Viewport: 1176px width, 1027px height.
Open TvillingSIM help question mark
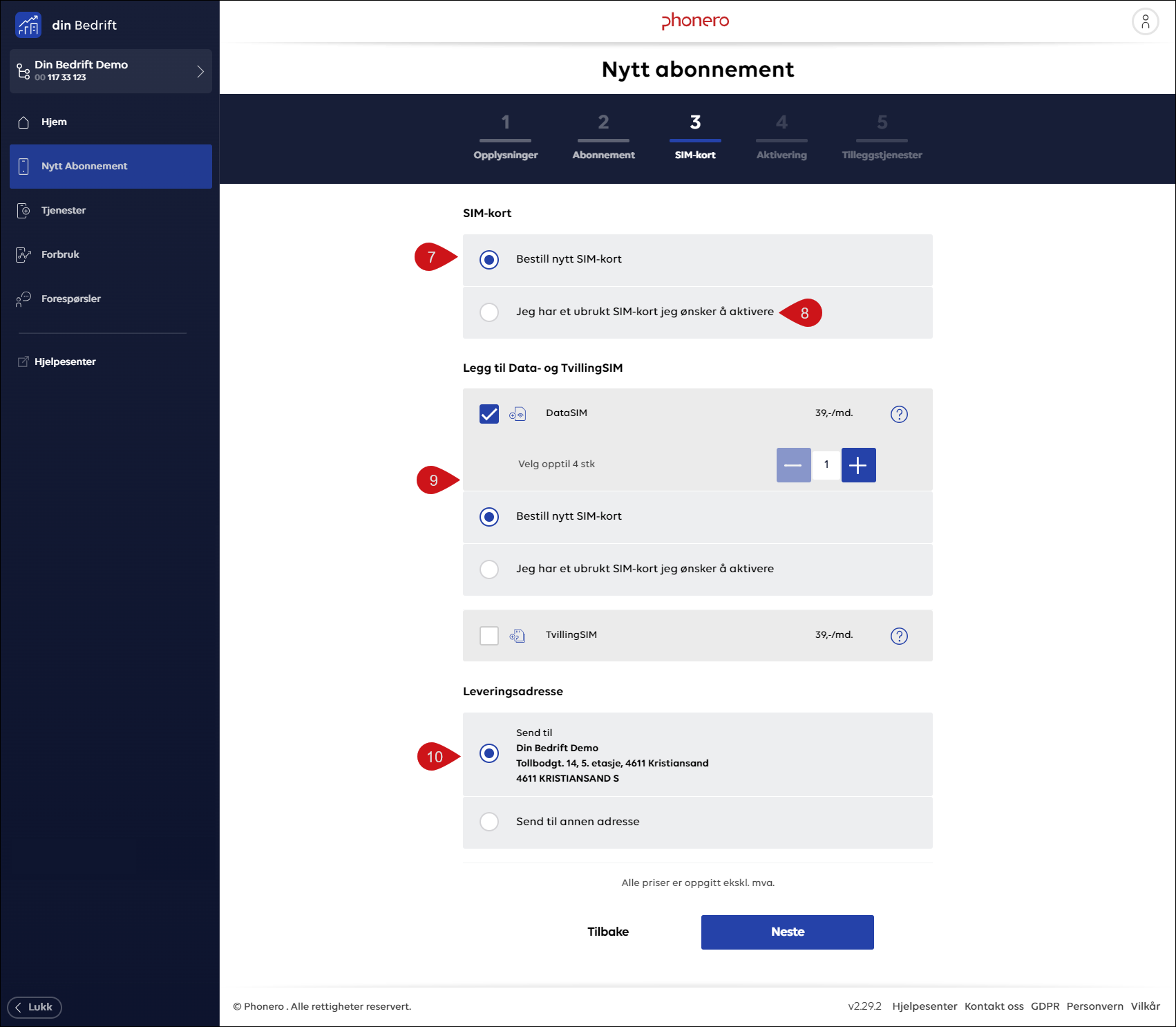pyautogui.click(x=899, y=636)
